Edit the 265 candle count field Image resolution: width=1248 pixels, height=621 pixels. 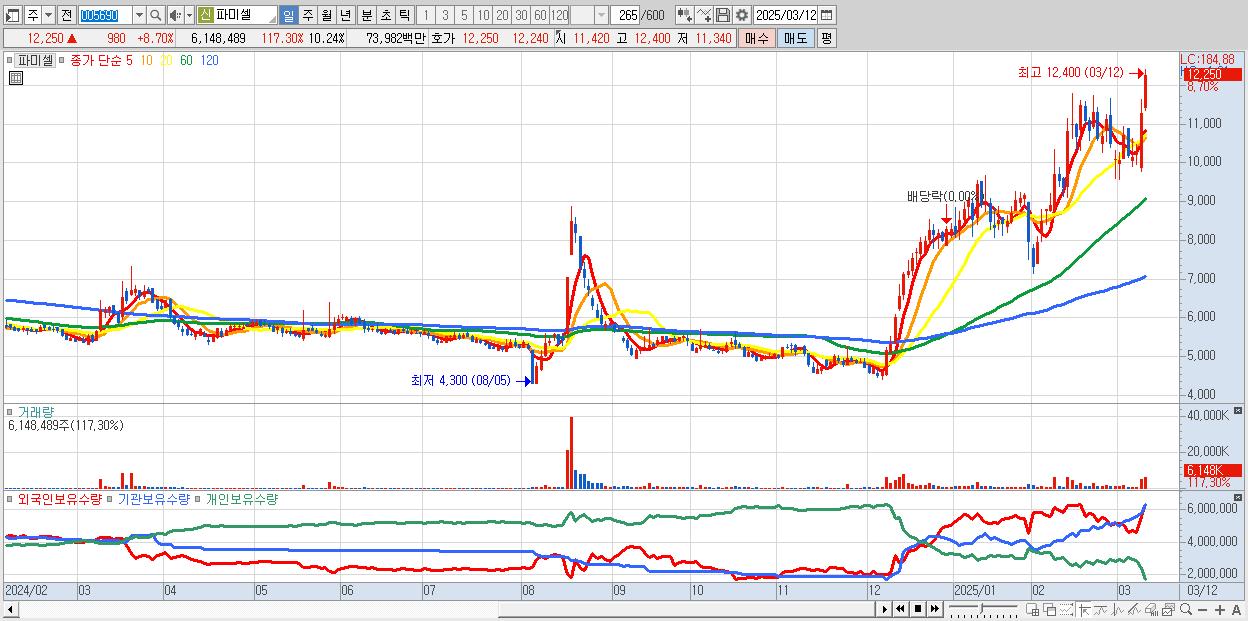(625, 15)
